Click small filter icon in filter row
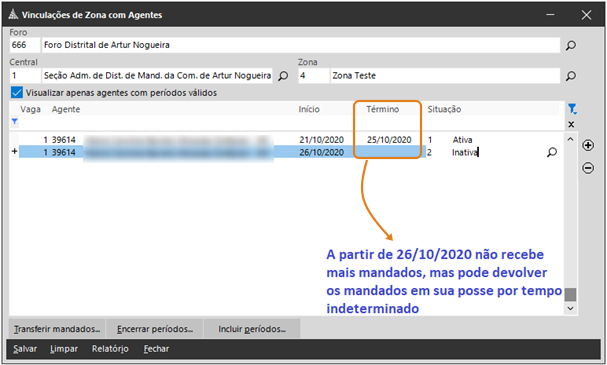607x365 pixels. (14, 122)
